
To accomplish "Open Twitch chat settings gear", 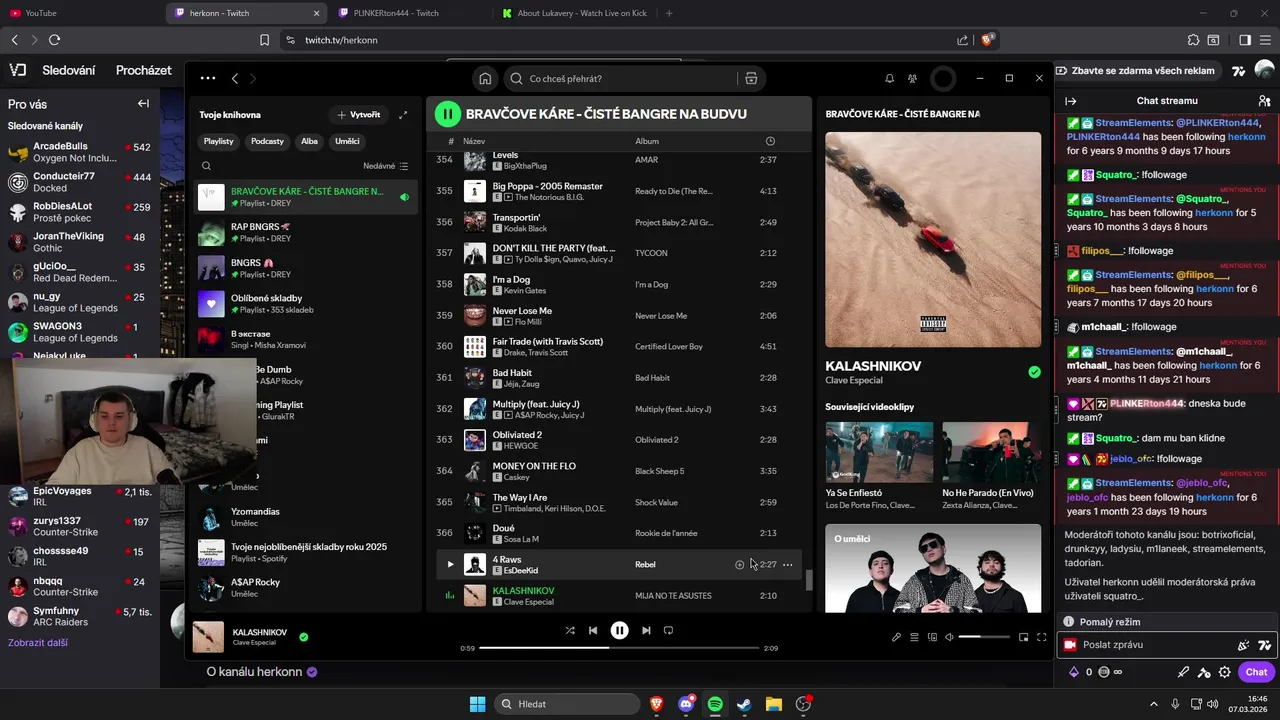I will 1225,672.
